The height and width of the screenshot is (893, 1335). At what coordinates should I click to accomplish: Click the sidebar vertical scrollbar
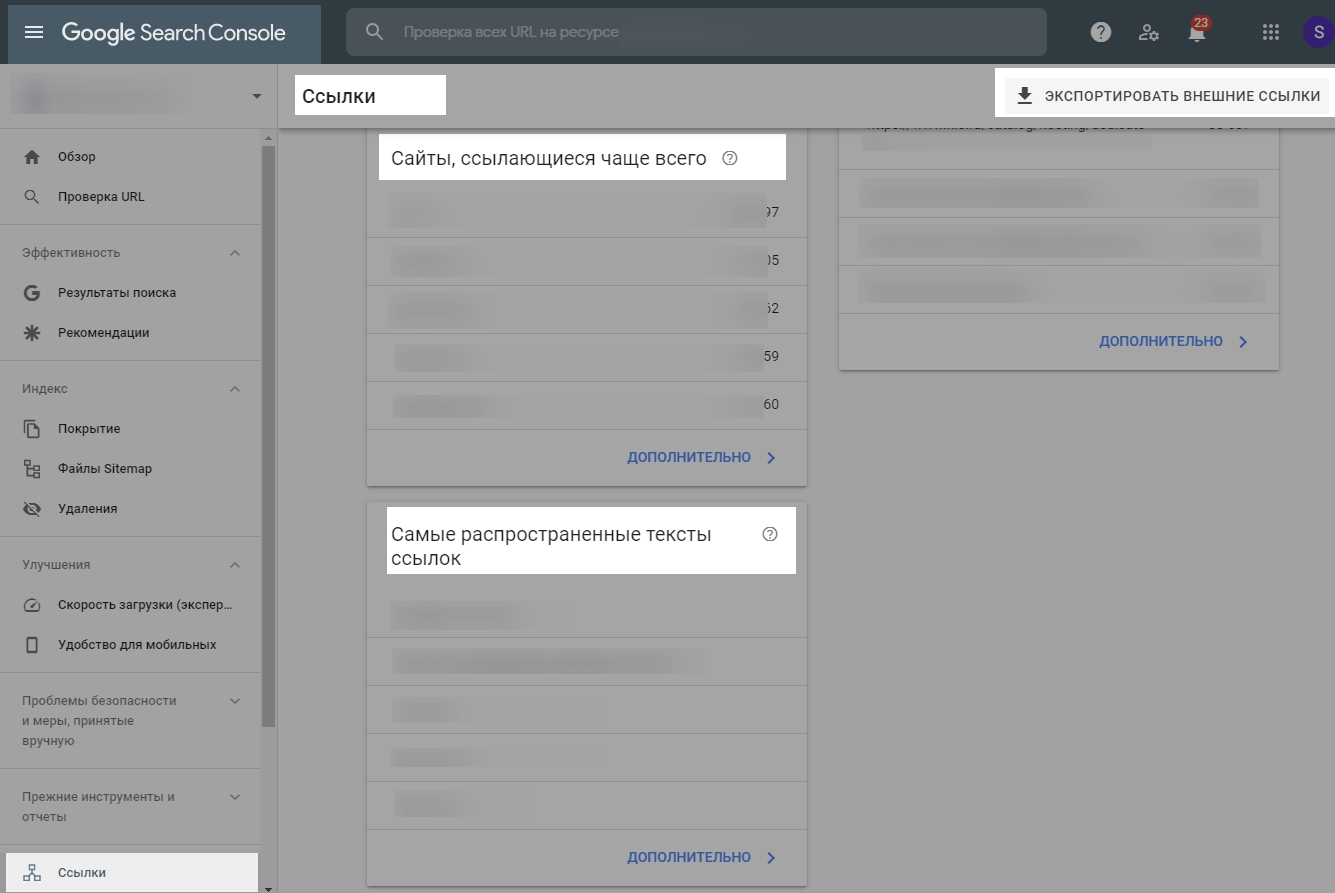point(268,435)
